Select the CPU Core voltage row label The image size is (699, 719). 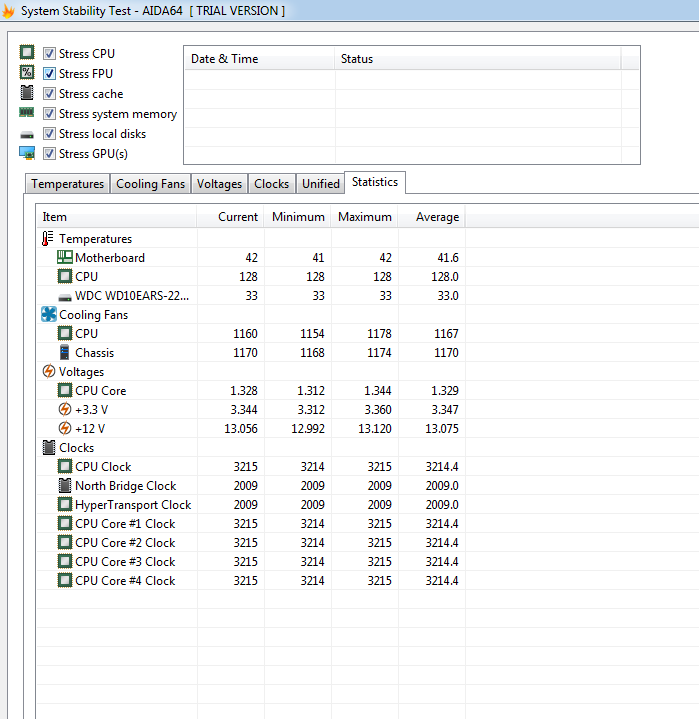(101, 391)
